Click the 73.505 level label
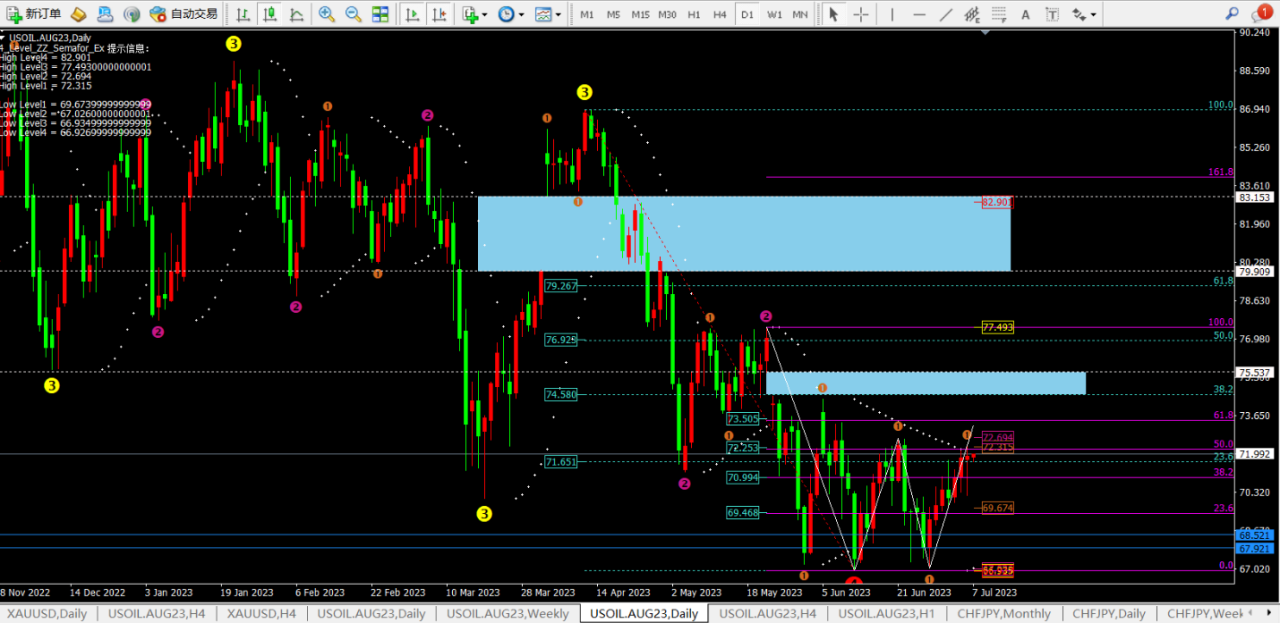Viewport: 1280px width, 623px height. tap(743, 420)
